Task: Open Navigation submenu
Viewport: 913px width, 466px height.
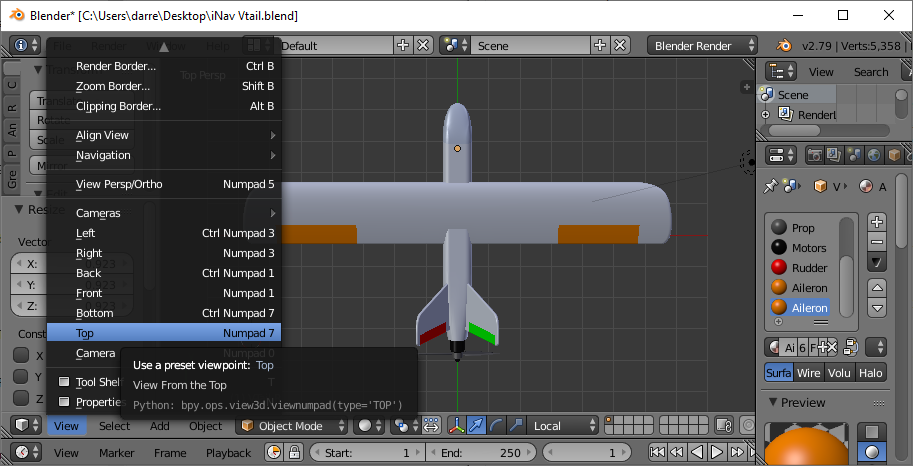Action: (164, 155)
